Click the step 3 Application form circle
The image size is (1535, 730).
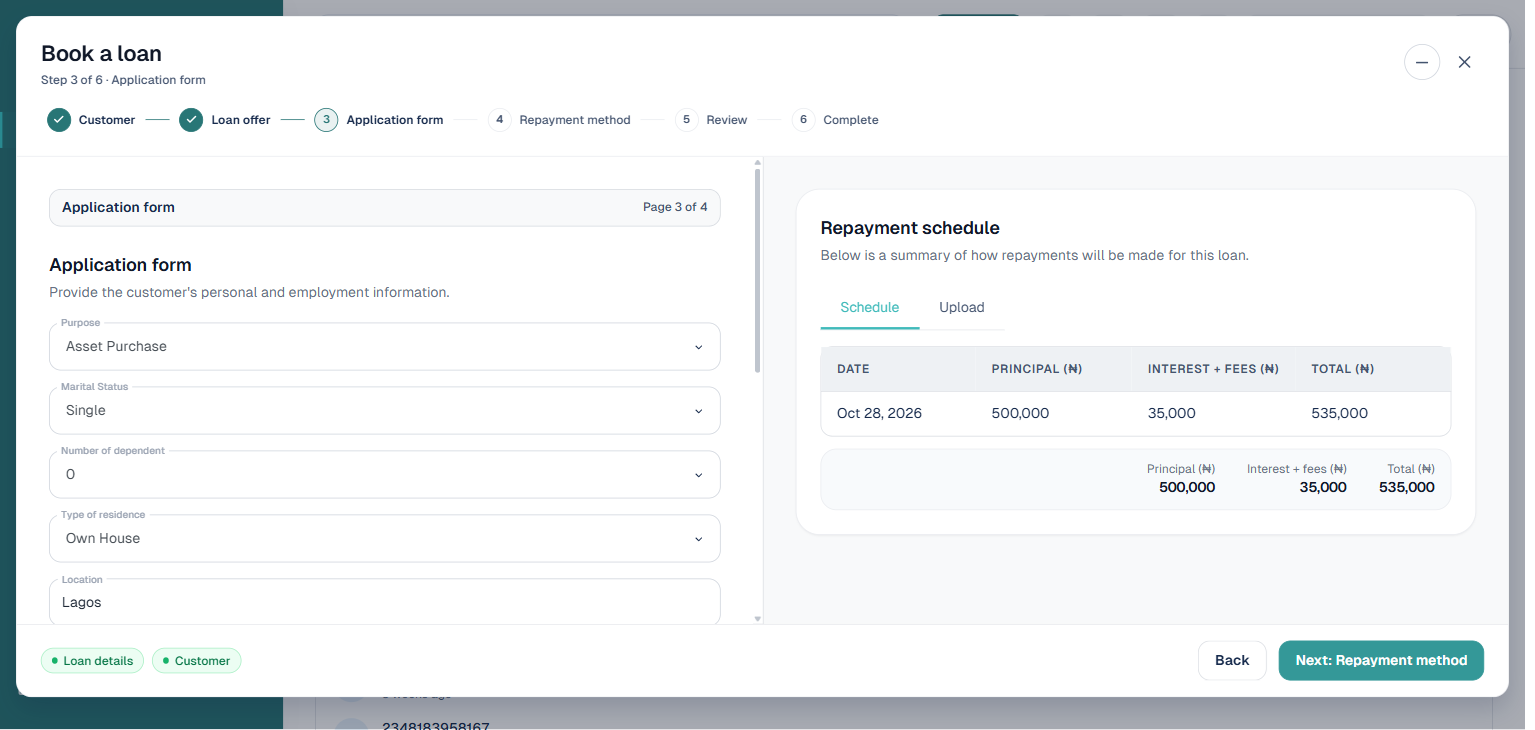(326, 120)
